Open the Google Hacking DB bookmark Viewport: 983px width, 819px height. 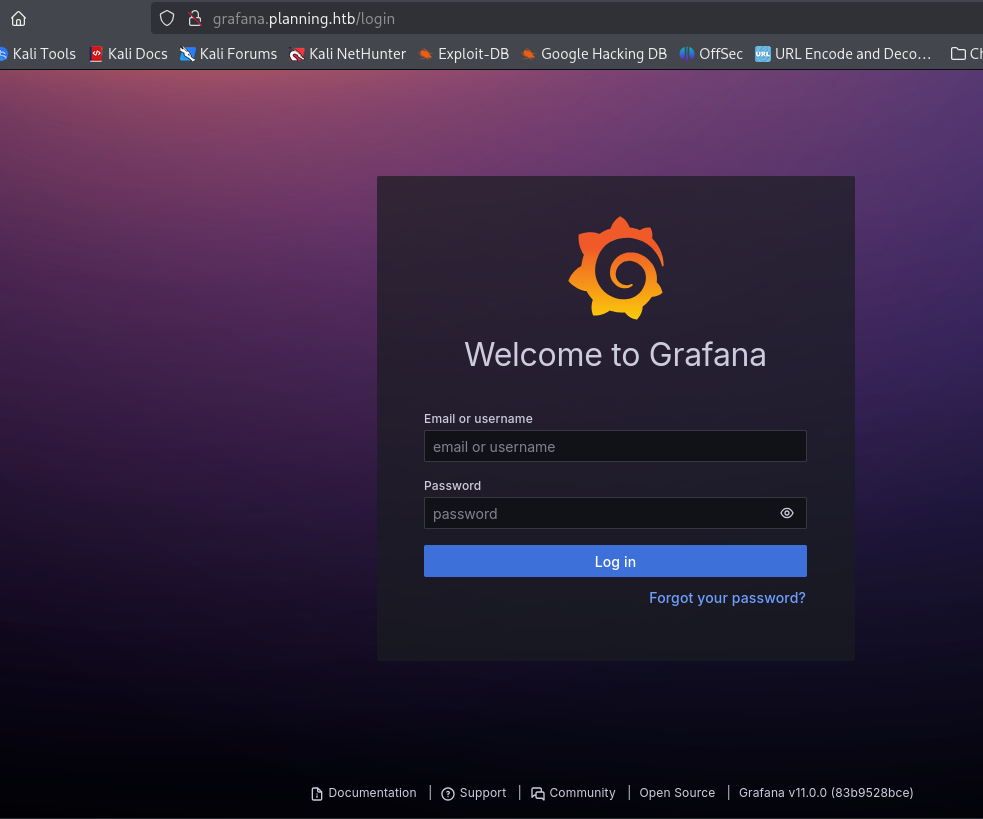coord(594,54)
